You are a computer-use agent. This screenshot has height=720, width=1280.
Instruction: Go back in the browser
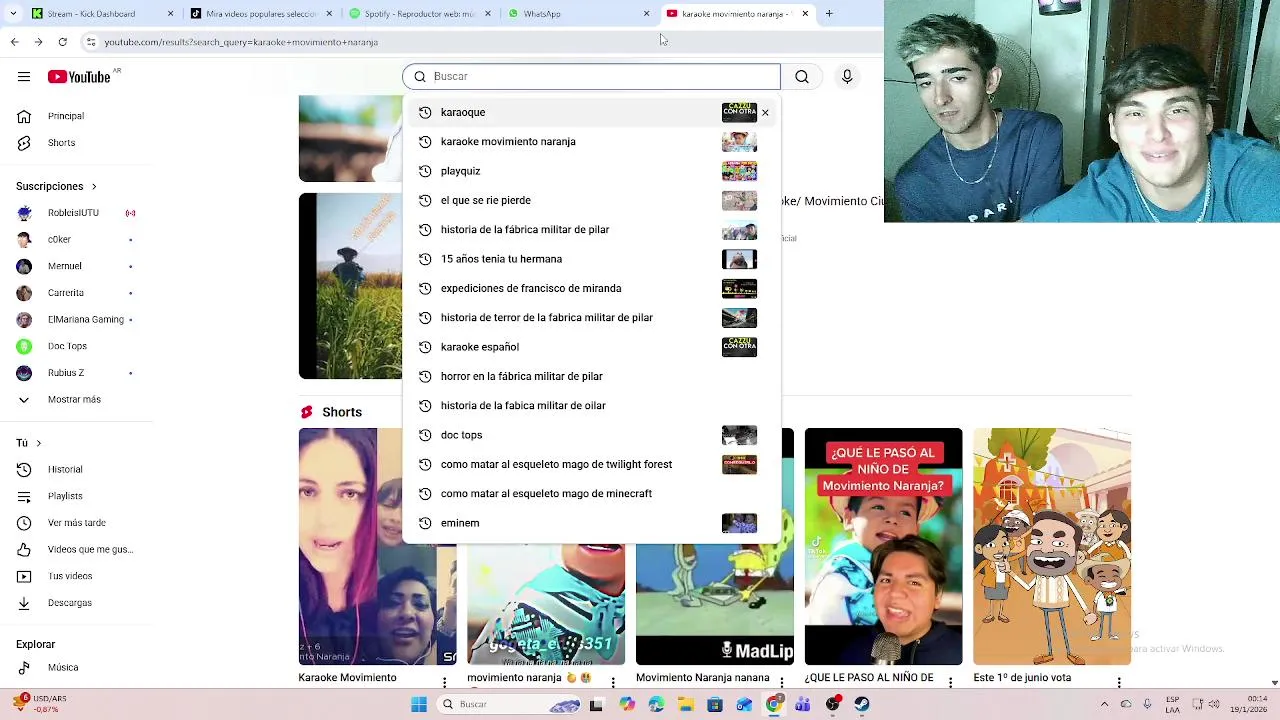click(14, 42)
